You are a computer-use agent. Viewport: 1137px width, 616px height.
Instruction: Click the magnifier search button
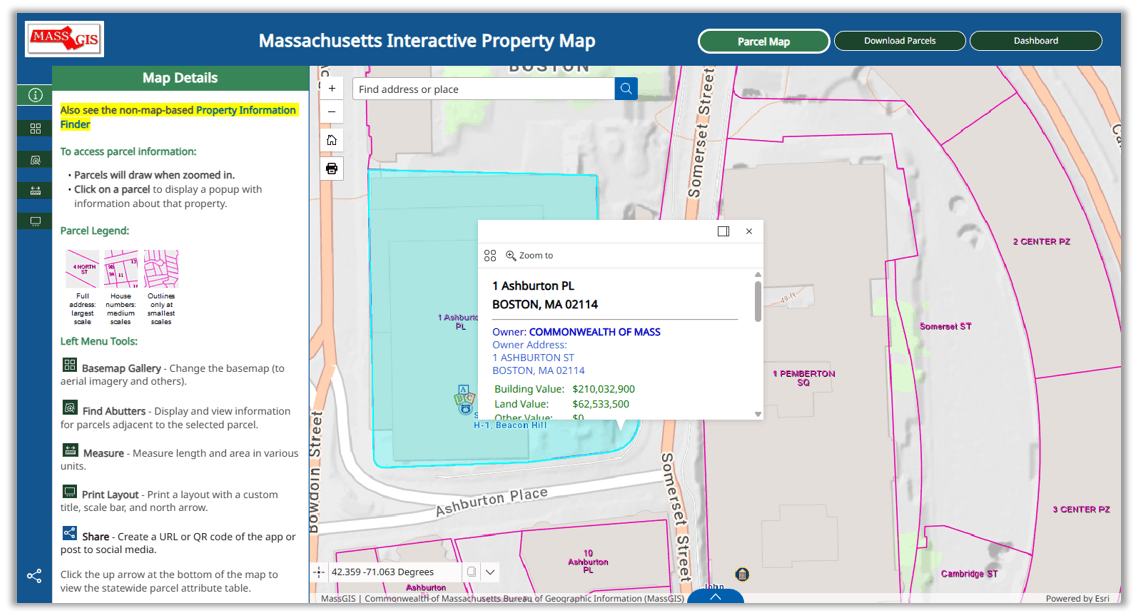(626, 88)
